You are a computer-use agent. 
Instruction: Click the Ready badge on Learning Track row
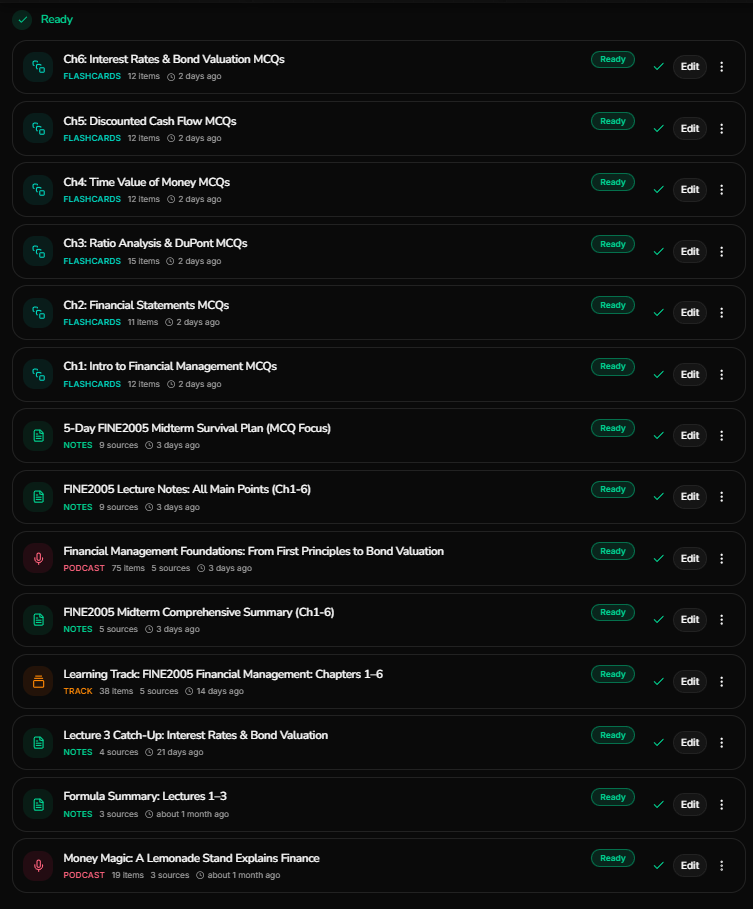tap(613, 674)
